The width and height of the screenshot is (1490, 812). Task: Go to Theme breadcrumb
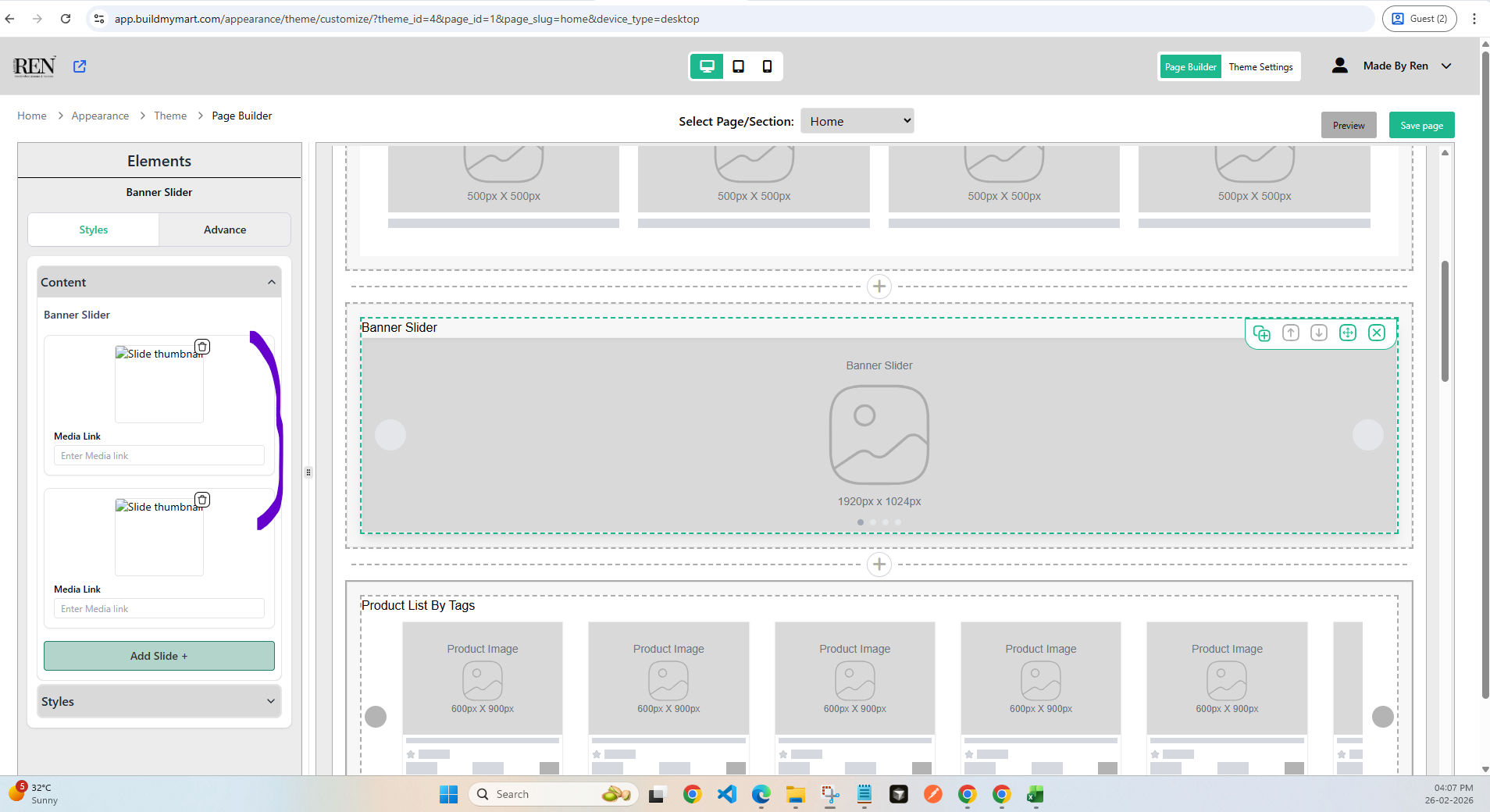[170, 116]
